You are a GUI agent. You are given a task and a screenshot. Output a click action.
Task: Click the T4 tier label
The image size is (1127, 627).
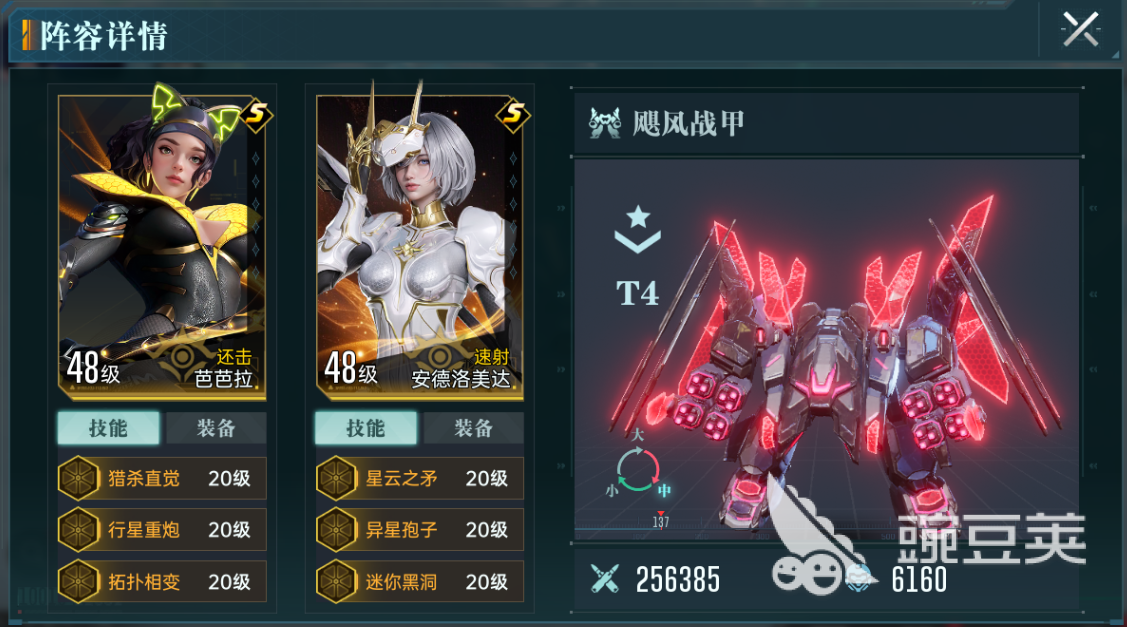coord(638,293)
